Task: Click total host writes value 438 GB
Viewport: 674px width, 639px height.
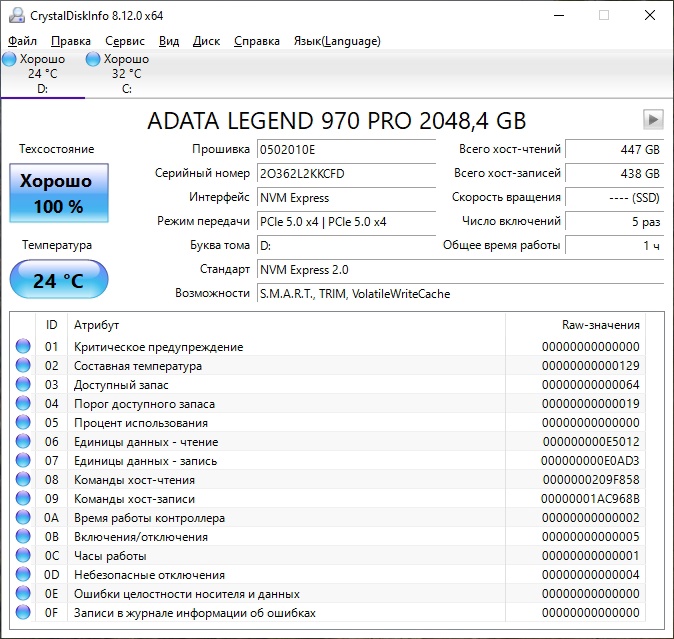Action: click(x=615, y=174)
